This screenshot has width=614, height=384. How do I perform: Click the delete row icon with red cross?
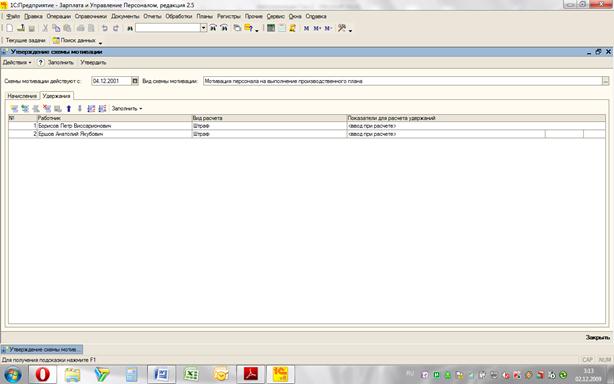pyautogui.click(x=47, y=108)
